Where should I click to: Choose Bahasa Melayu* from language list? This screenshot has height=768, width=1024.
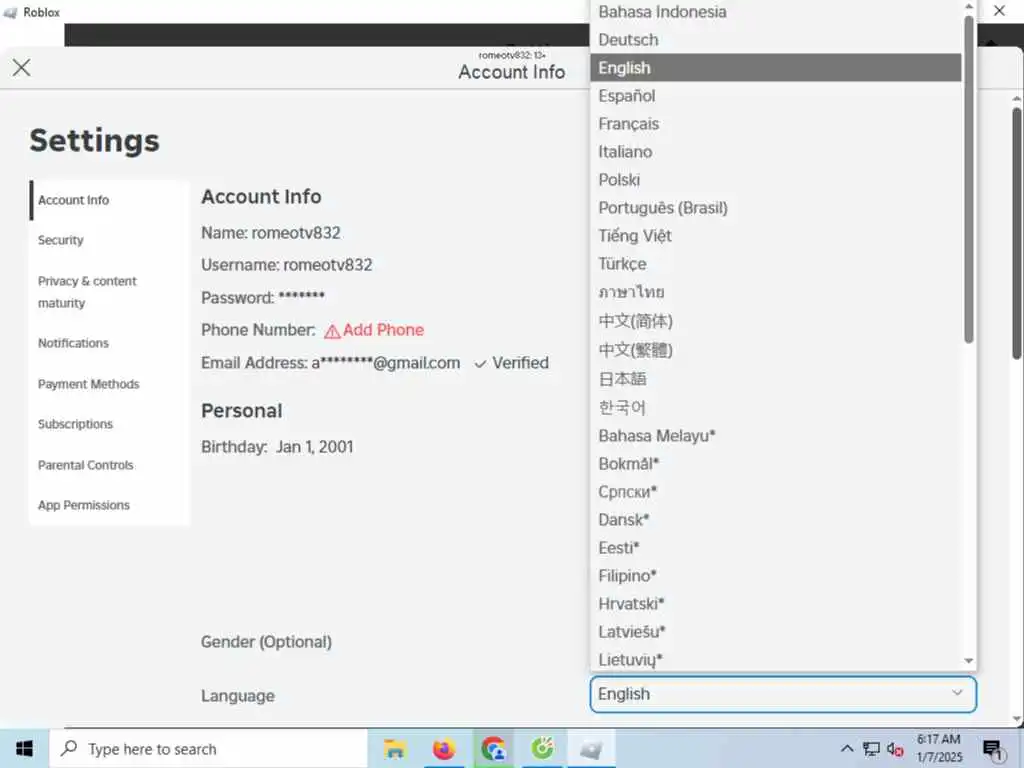[x=775, y=436]
